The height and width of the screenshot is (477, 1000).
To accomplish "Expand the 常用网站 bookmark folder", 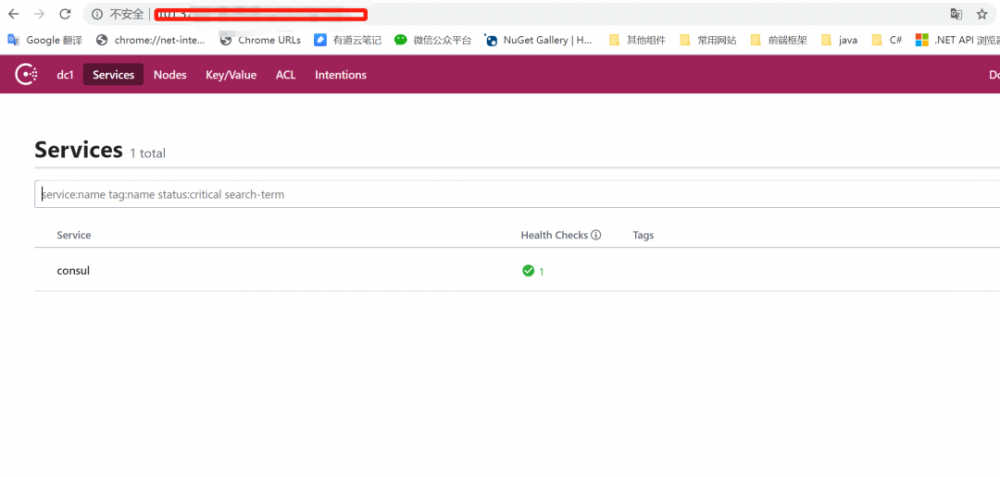I will point(708,40).
